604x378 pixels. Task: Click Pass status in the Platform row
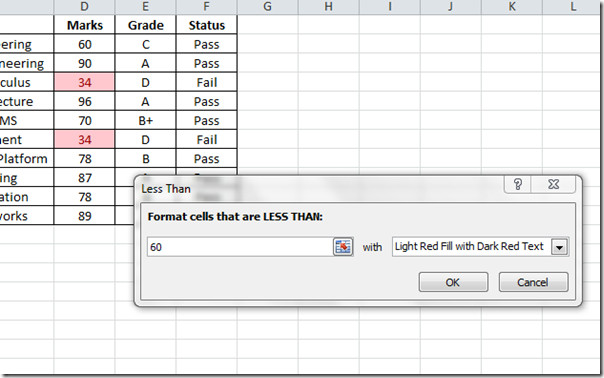point(206,159)
